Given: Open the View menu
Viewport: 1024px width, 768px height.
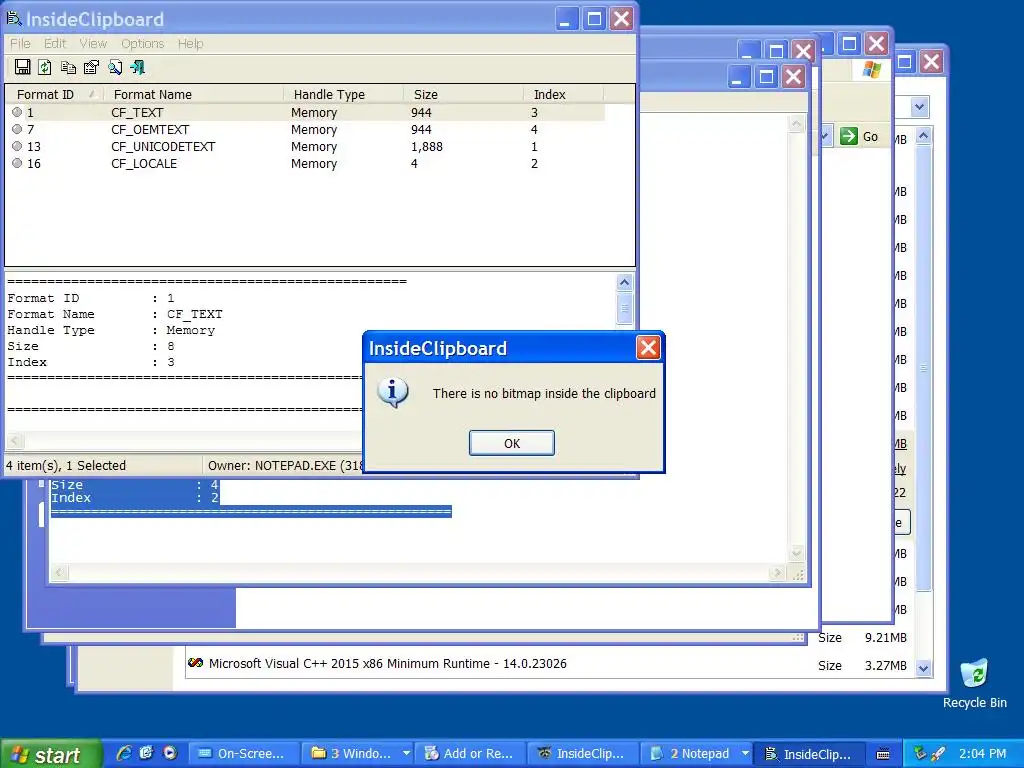Looking at the screenshot, I should (x=93, y=44).
